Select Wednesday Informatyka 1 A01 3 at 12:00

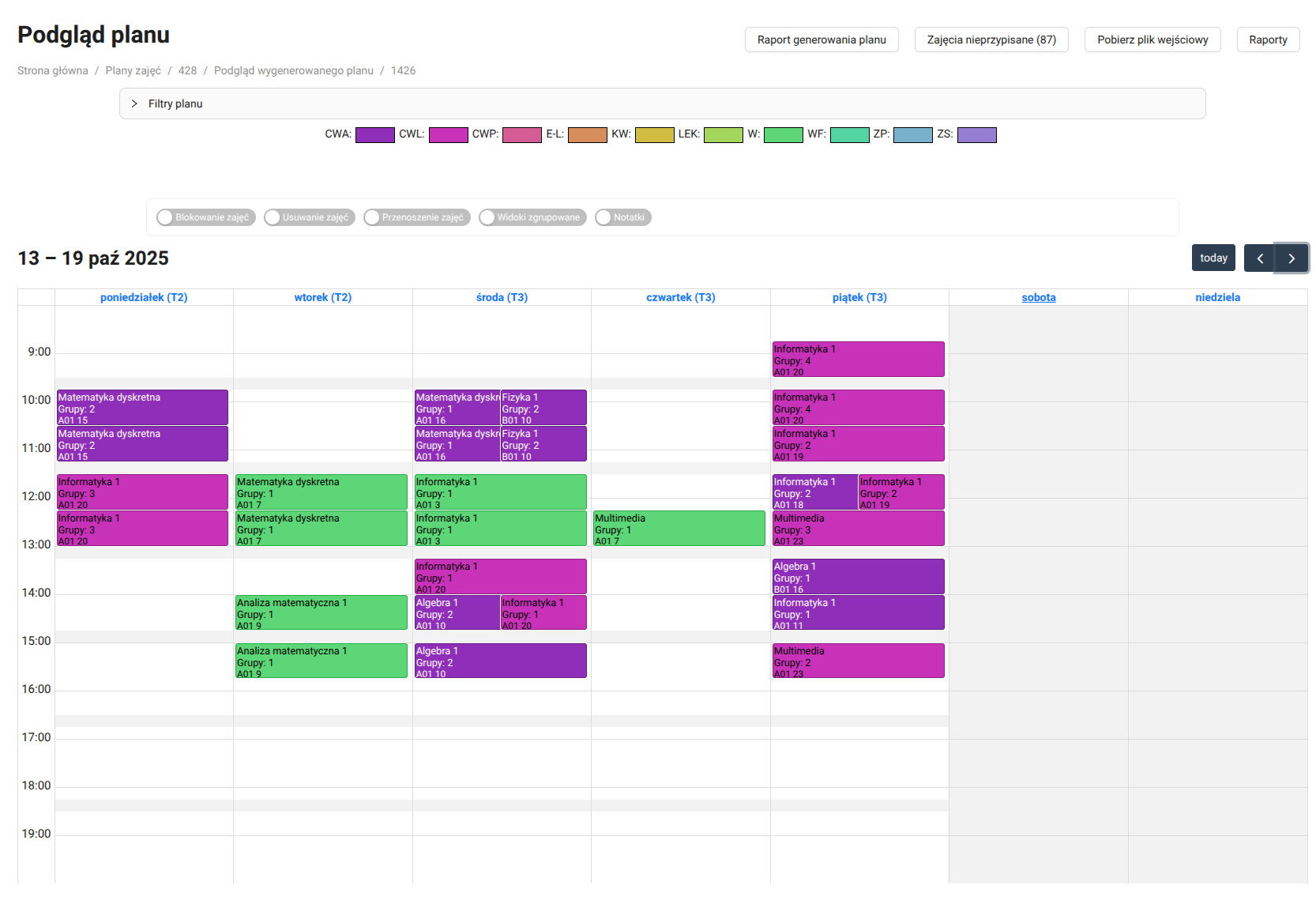(x=501, y=492)
